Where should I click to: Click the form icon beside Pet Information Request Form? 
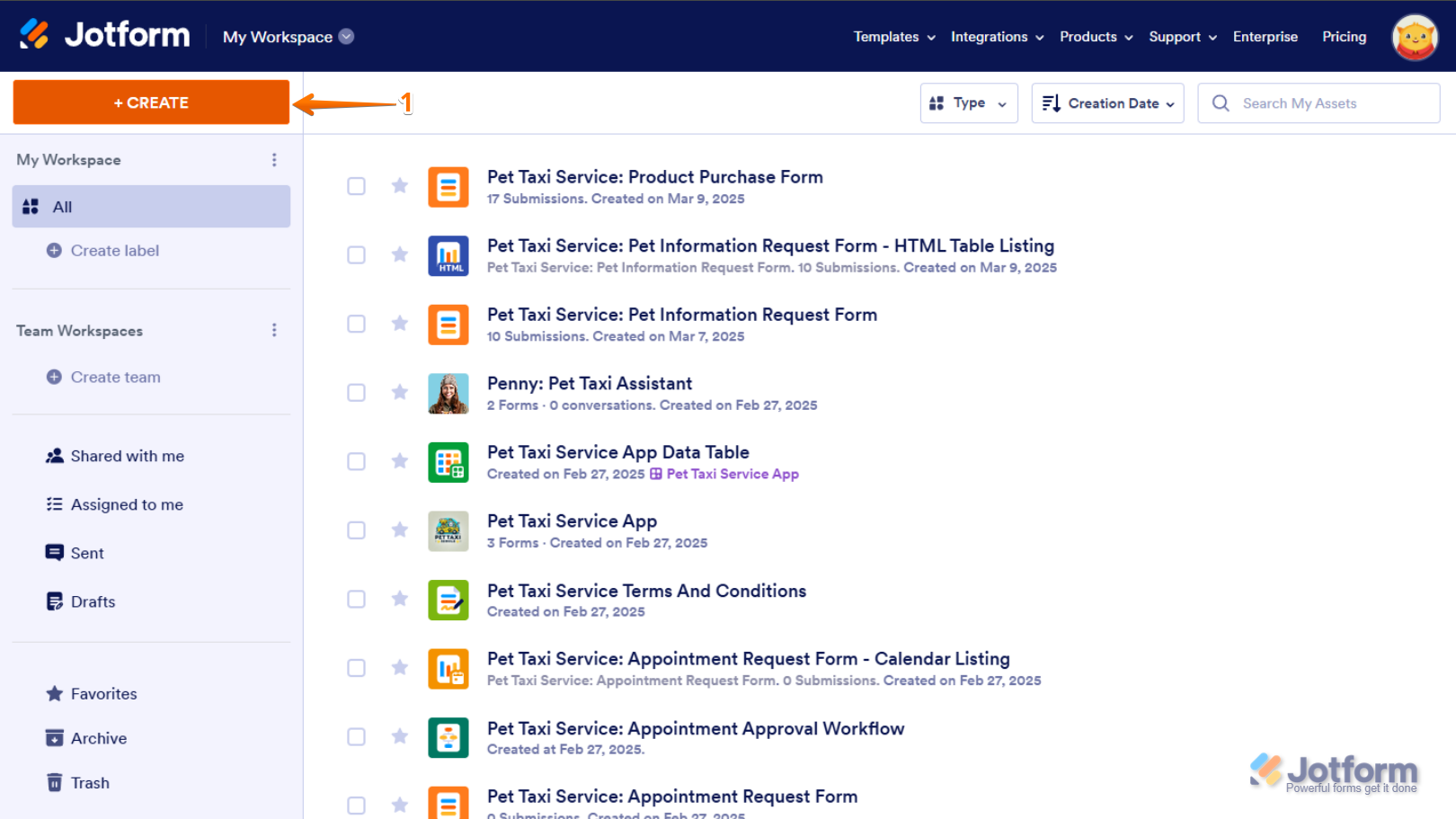click(448, 325)
